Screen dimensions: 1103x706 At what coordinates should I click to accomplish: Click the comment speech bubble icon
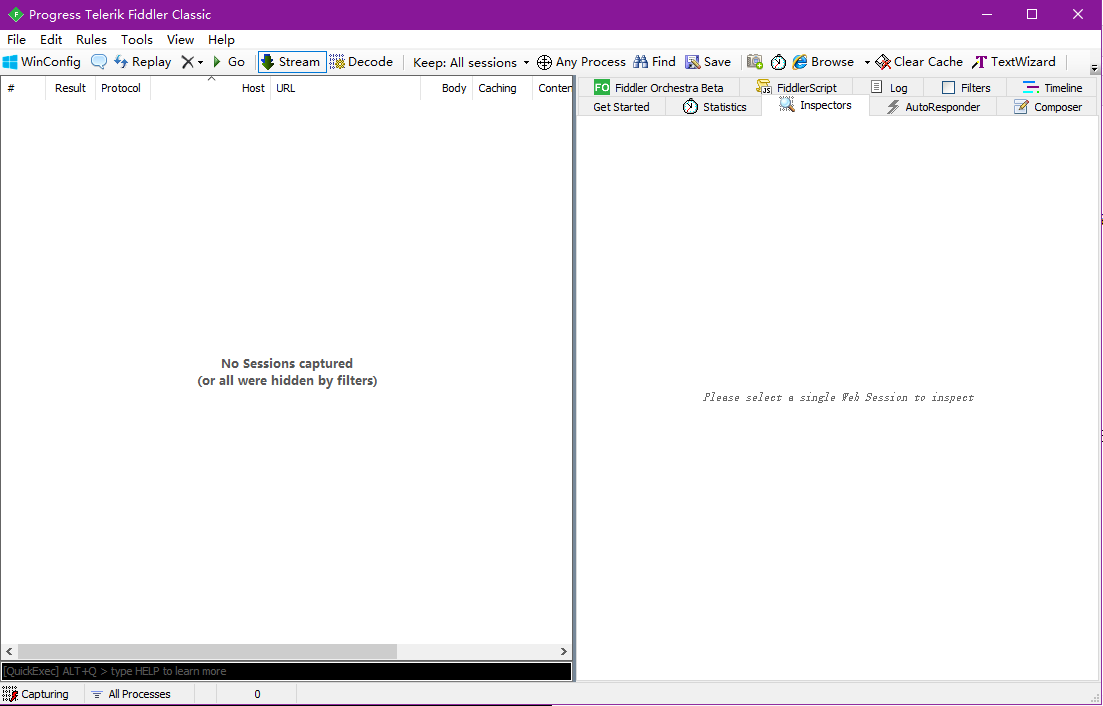(99, 62)
